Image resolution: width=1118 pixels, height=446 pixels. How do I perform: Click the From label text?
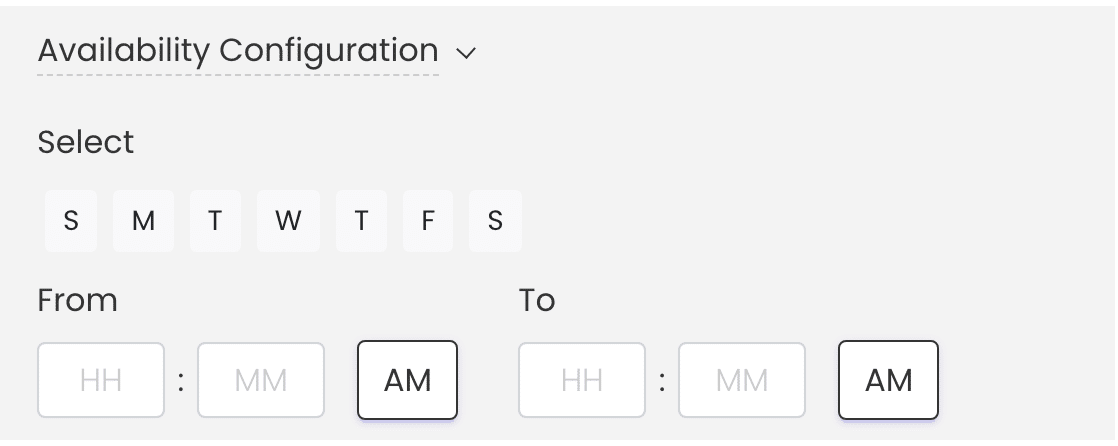tap(78, 300)
